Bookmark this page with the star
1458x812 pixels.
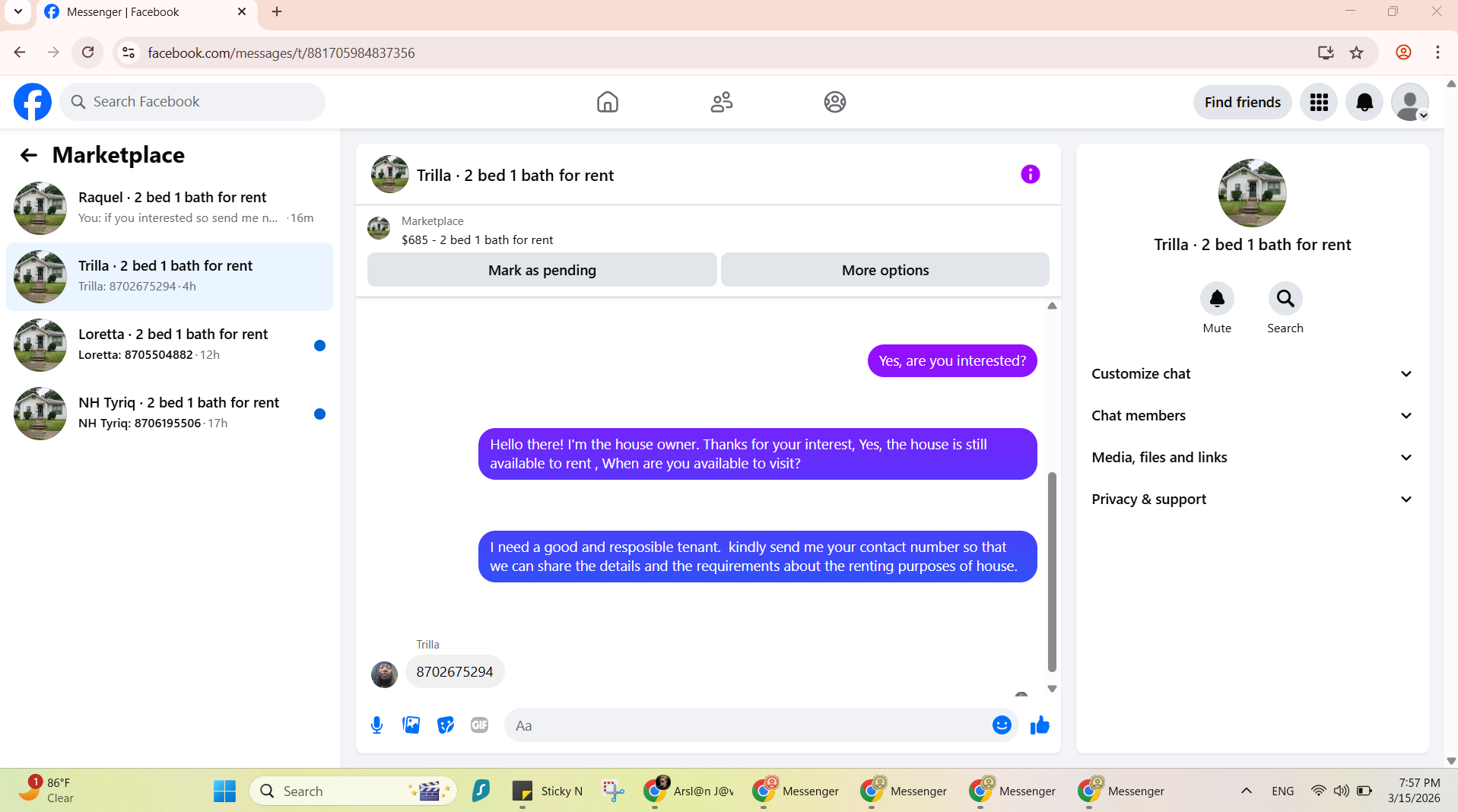point(1356,52)
